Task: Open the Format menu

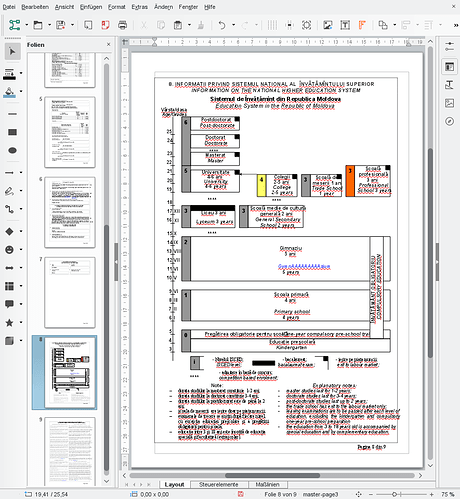Action: 117,7
